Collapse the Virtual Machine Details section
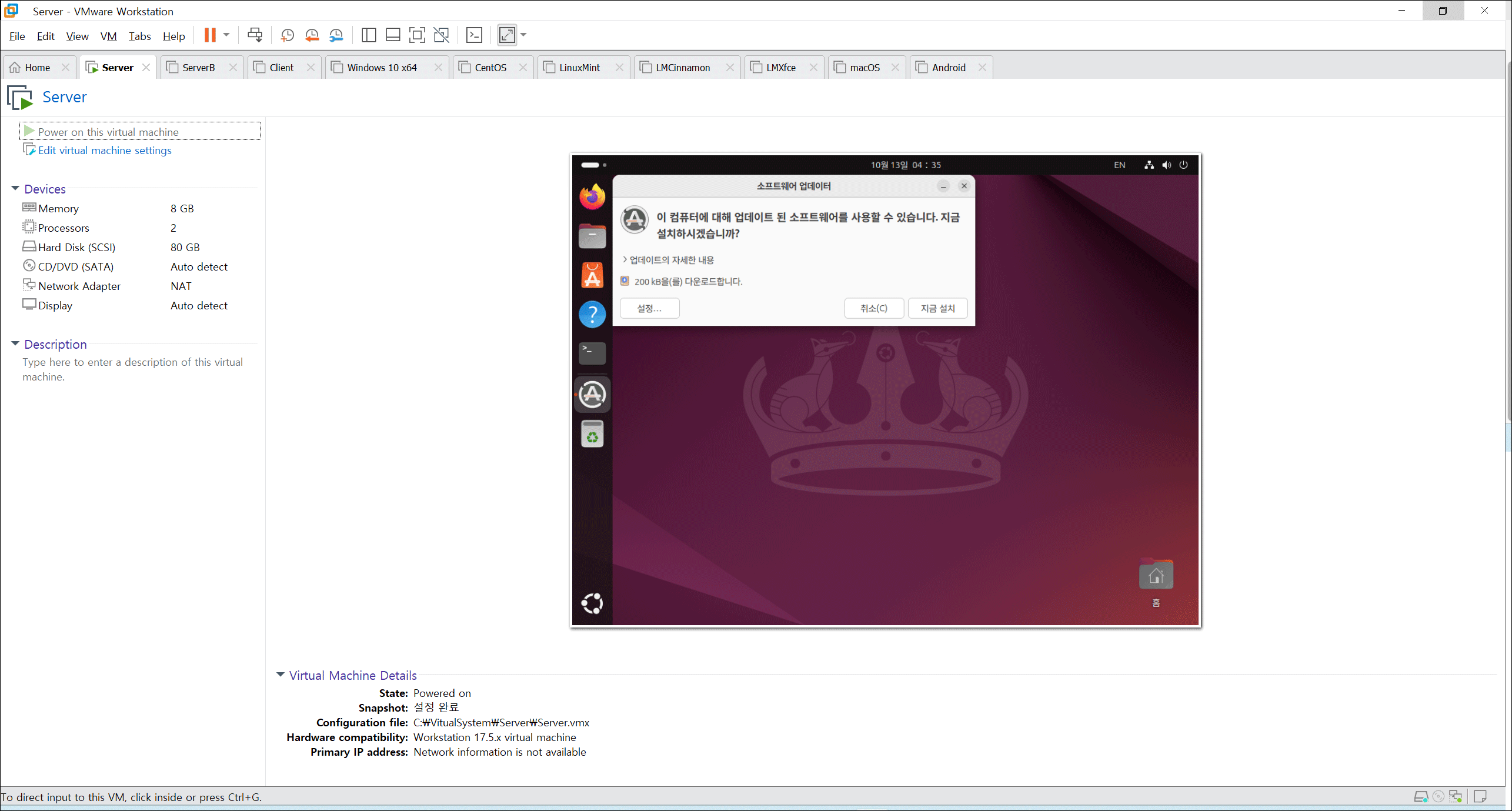This screenshot has height=811, width=1512. click(281, 675)
